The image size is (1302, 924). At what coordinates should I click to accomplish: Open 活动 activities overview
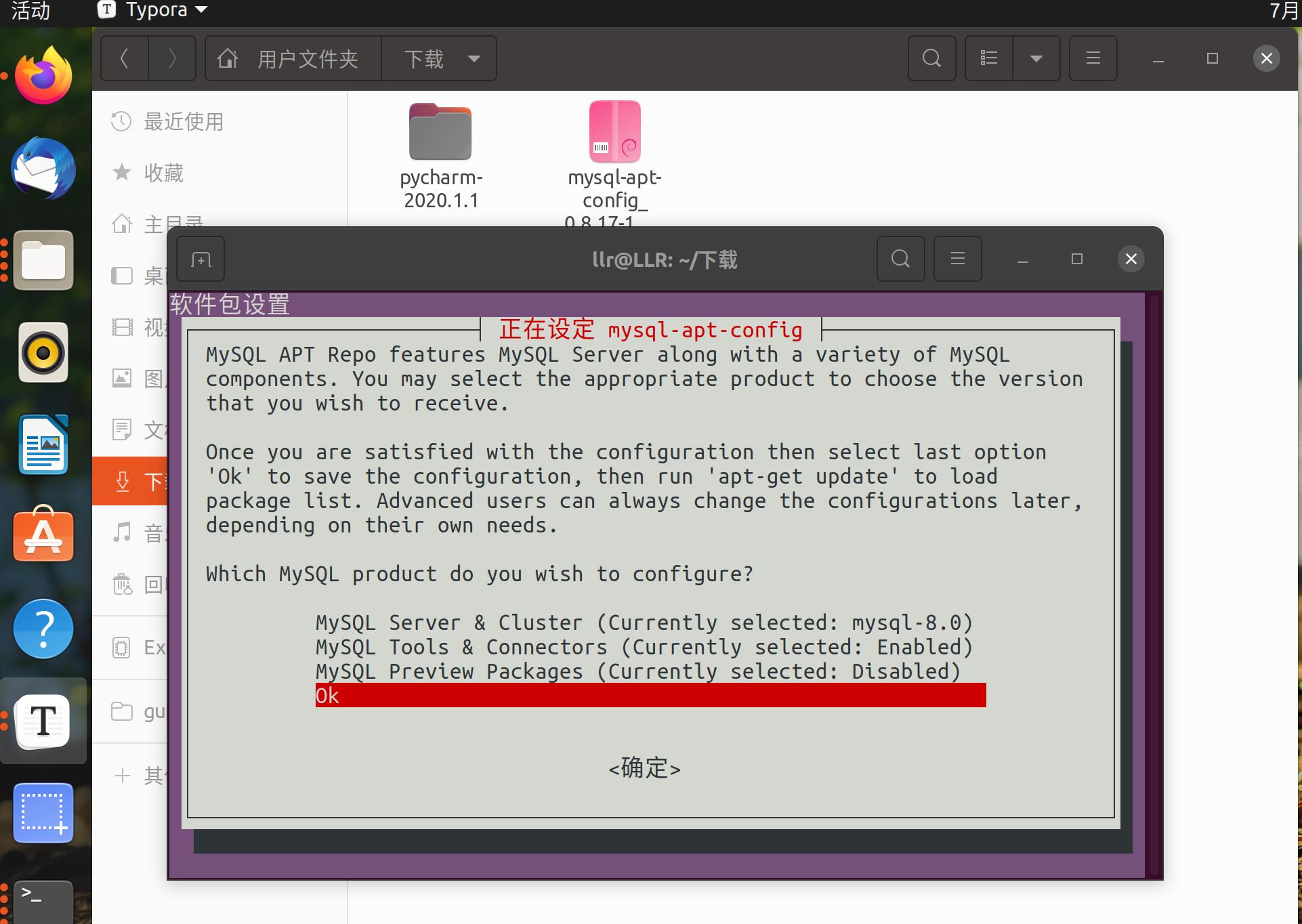[x=30, y=10]
